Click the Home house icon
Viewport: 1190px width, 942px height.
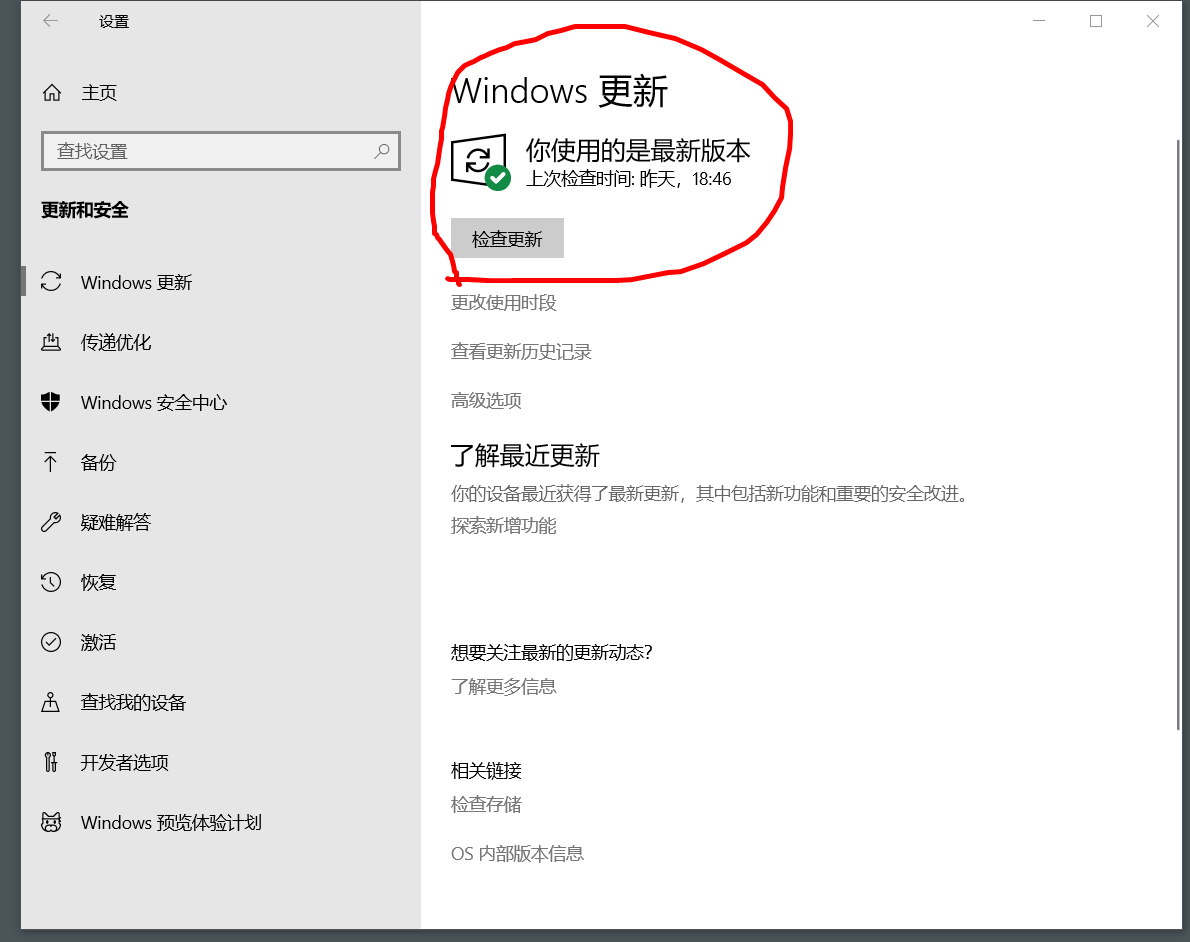(x=52, y=93)
